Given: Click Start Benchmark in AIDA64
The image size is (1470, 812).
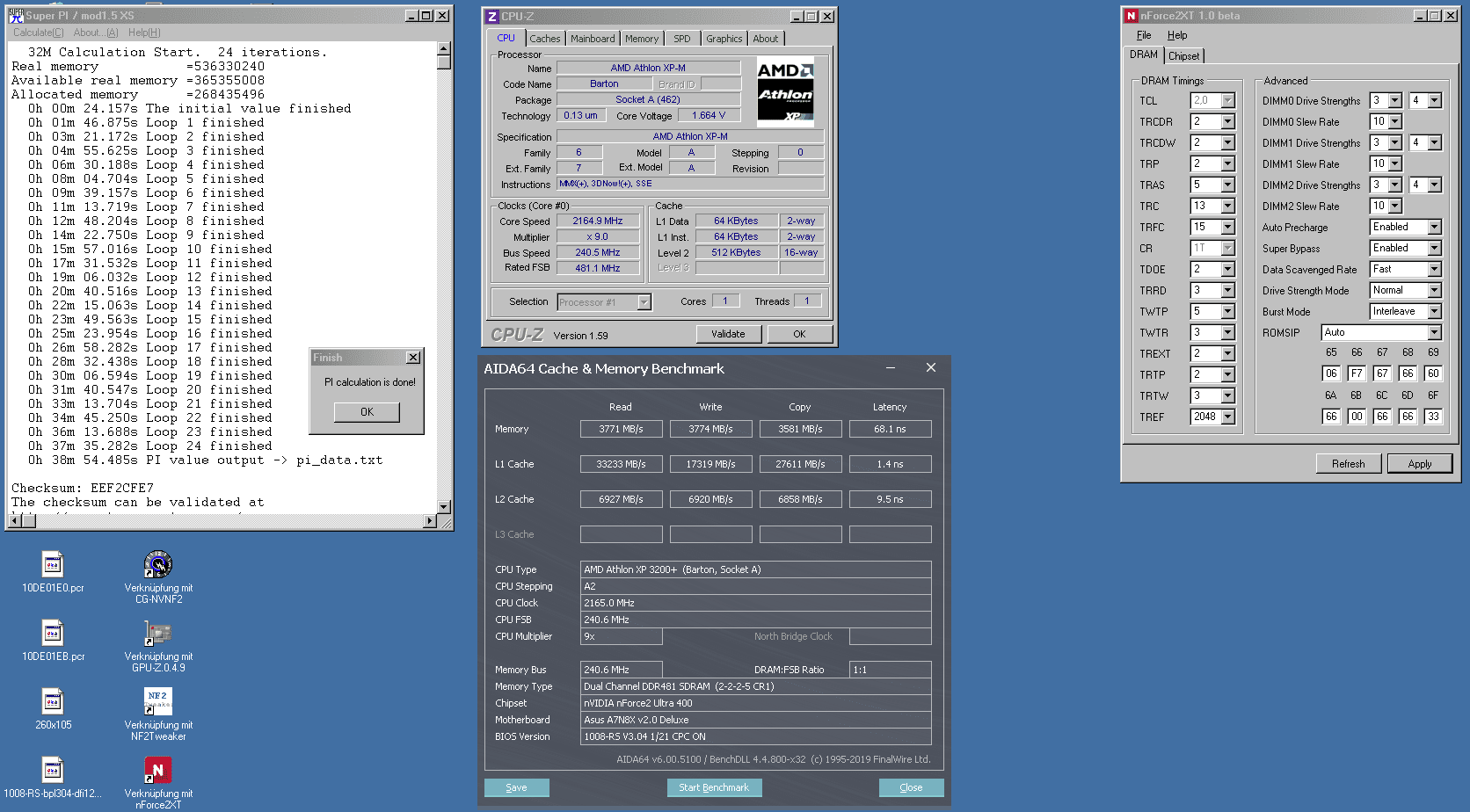Looking at the screenshot, I should click(x=714, y=787).
